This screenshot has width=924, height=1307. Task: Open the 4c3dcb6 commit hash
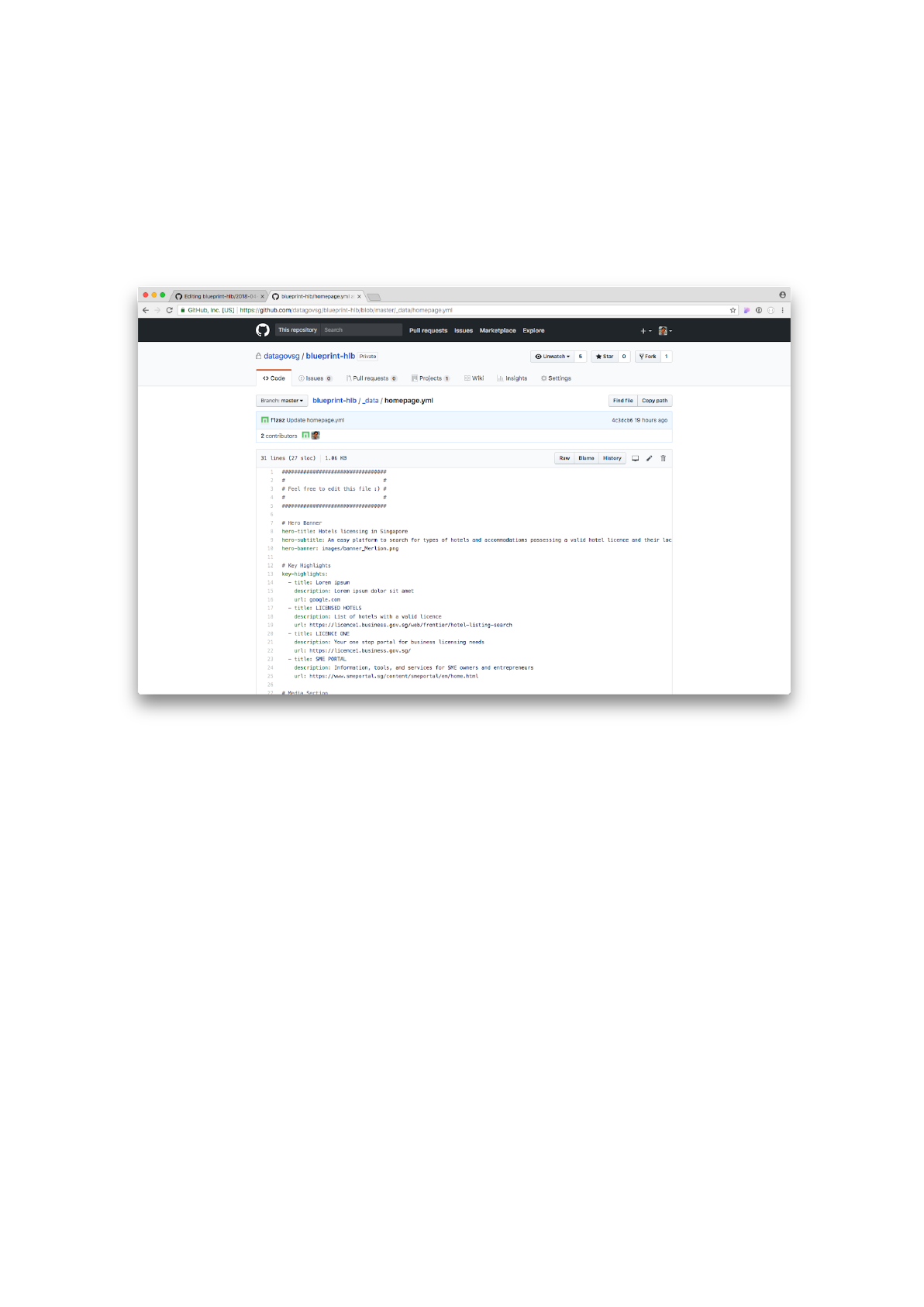[622, 420]
